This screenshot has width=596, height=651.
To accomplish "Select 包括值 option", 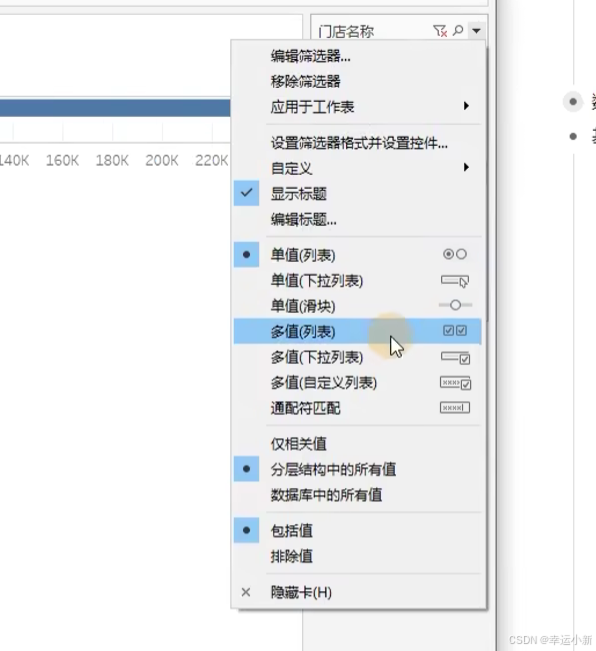I will click(357, 531).
